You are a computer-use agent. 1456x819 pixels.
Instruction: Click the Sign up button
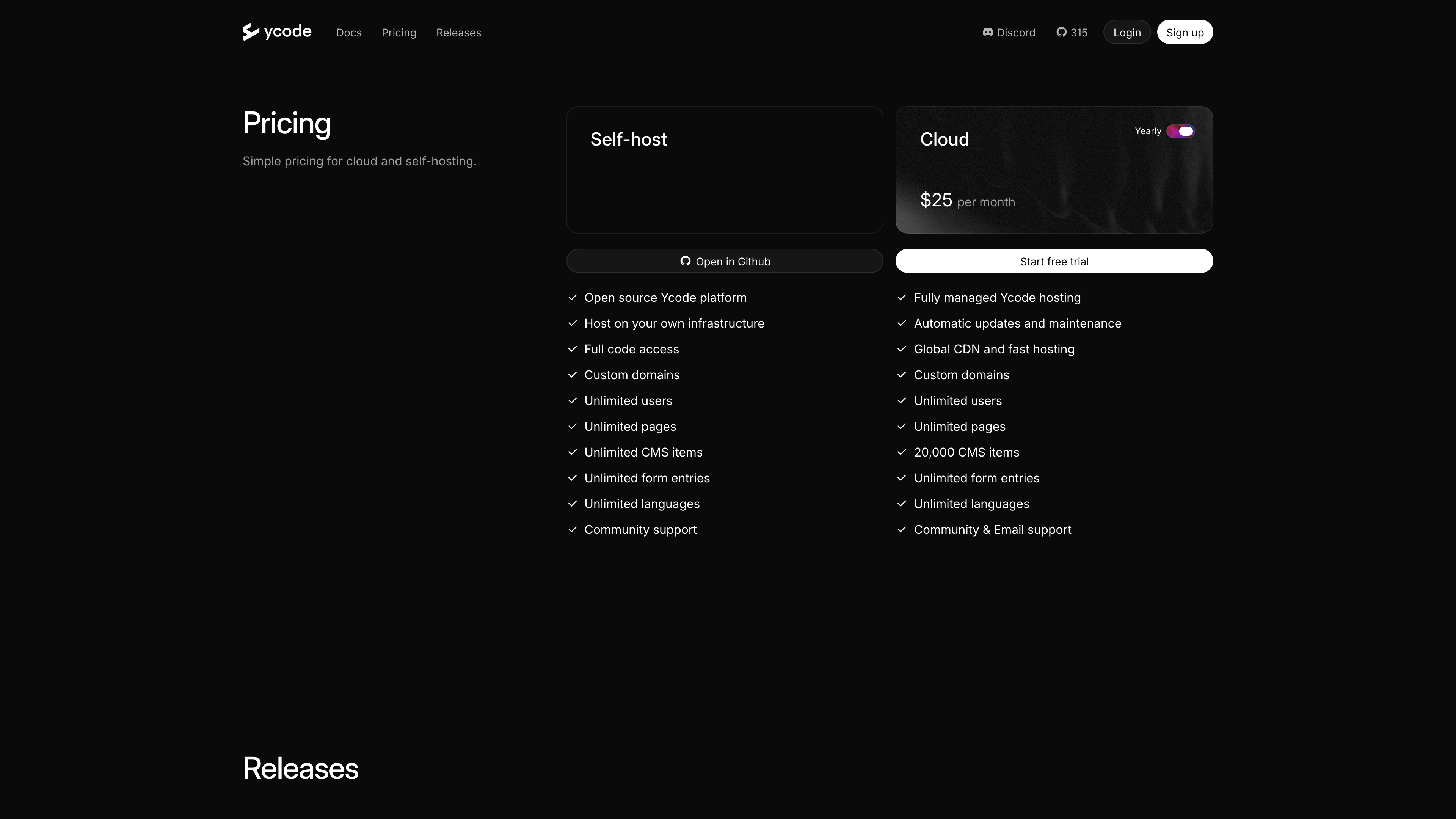coord(1185,32)
